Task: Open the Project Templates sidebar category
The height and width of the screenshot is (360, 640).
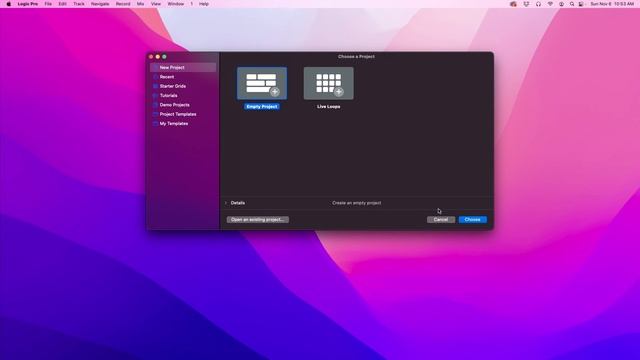Action: (183, 114)
